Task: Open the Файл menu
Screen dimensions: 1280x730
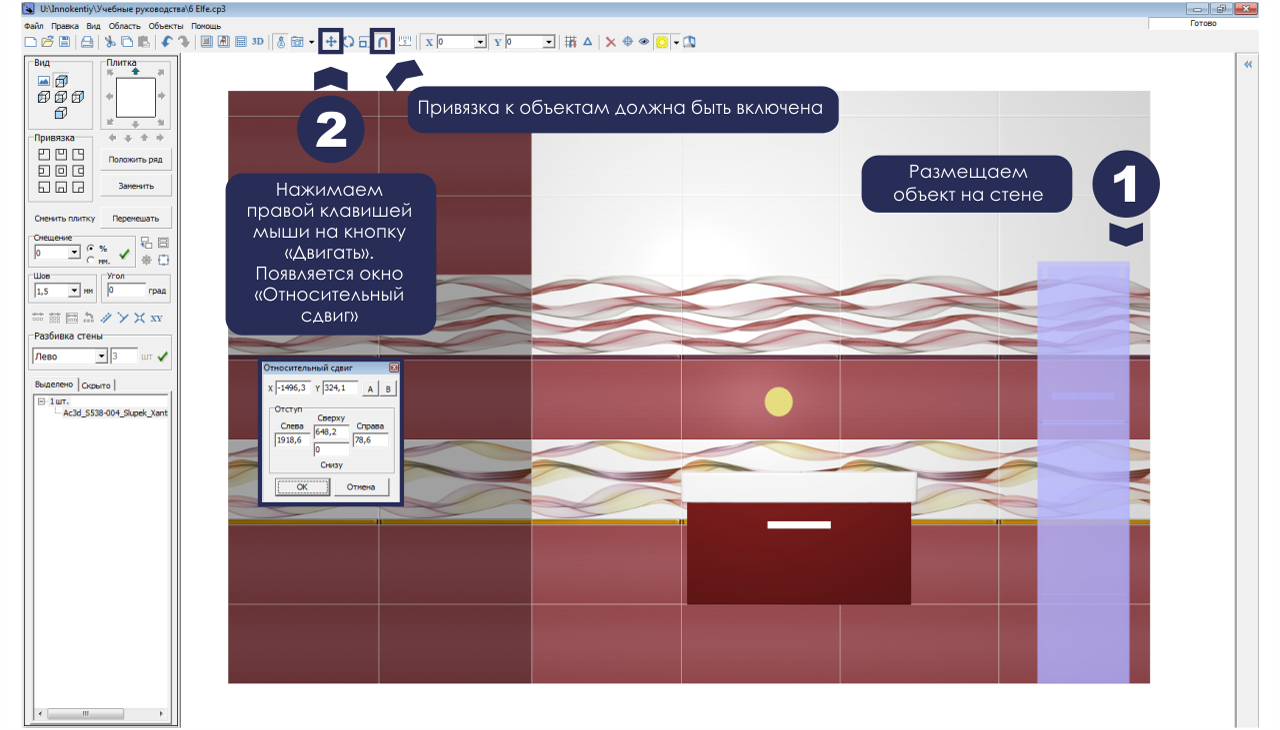Action: click(x=33, y=25)
